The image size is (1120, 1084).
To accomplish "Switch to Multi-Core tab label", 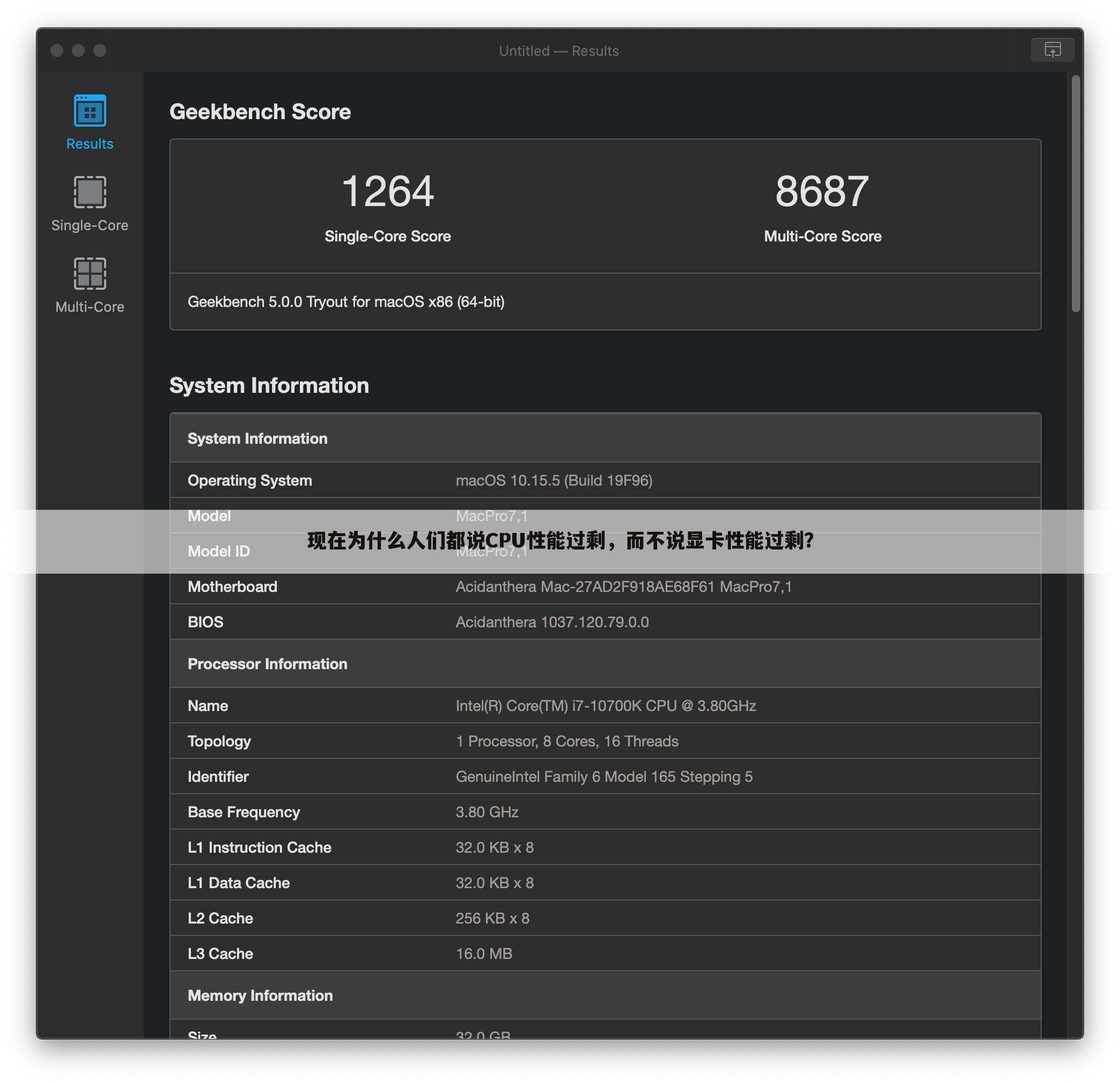I will (90, 307).
